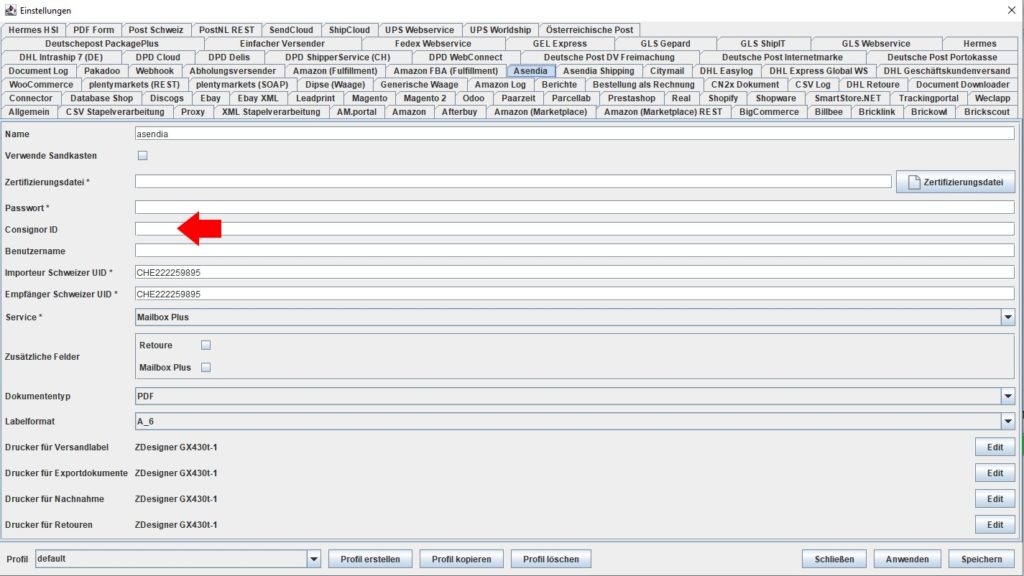Open the DHL Retoure tab

[872, 84]
